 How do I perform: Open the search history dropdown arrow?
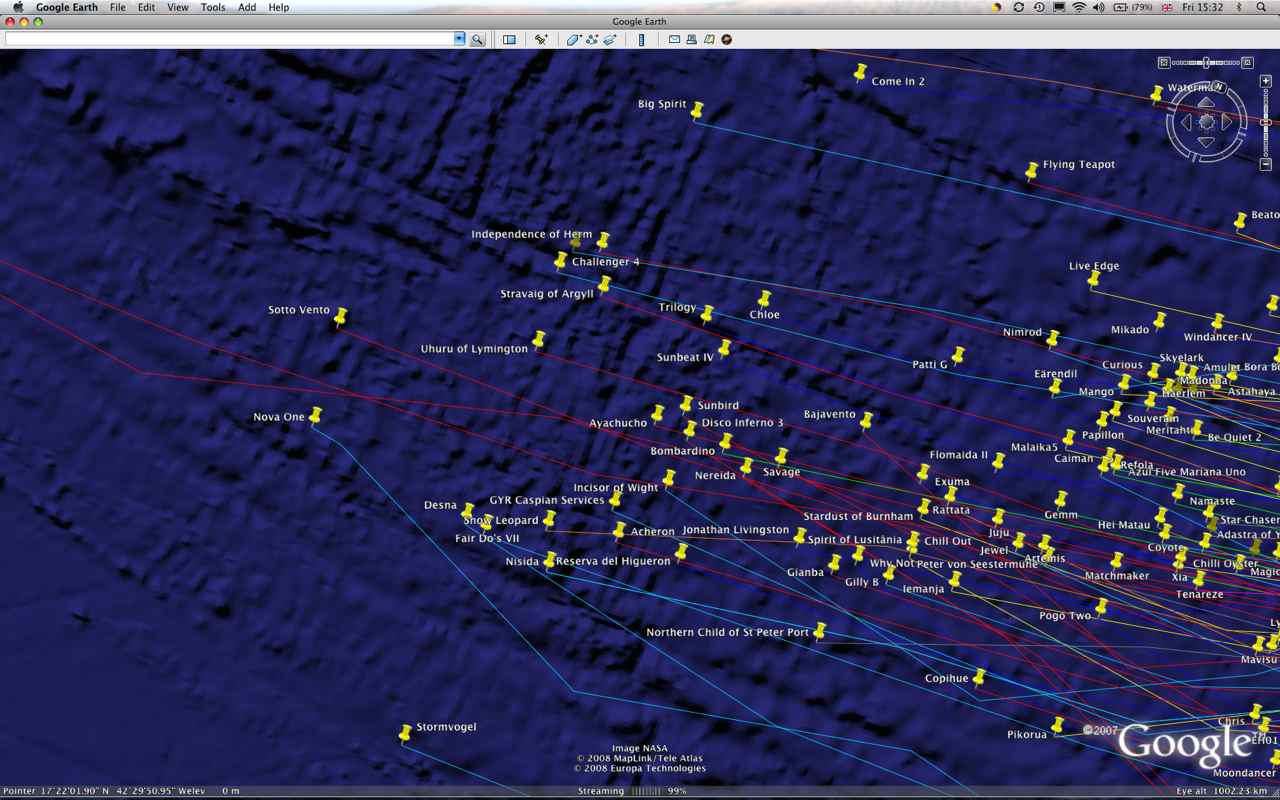[460, 39]
